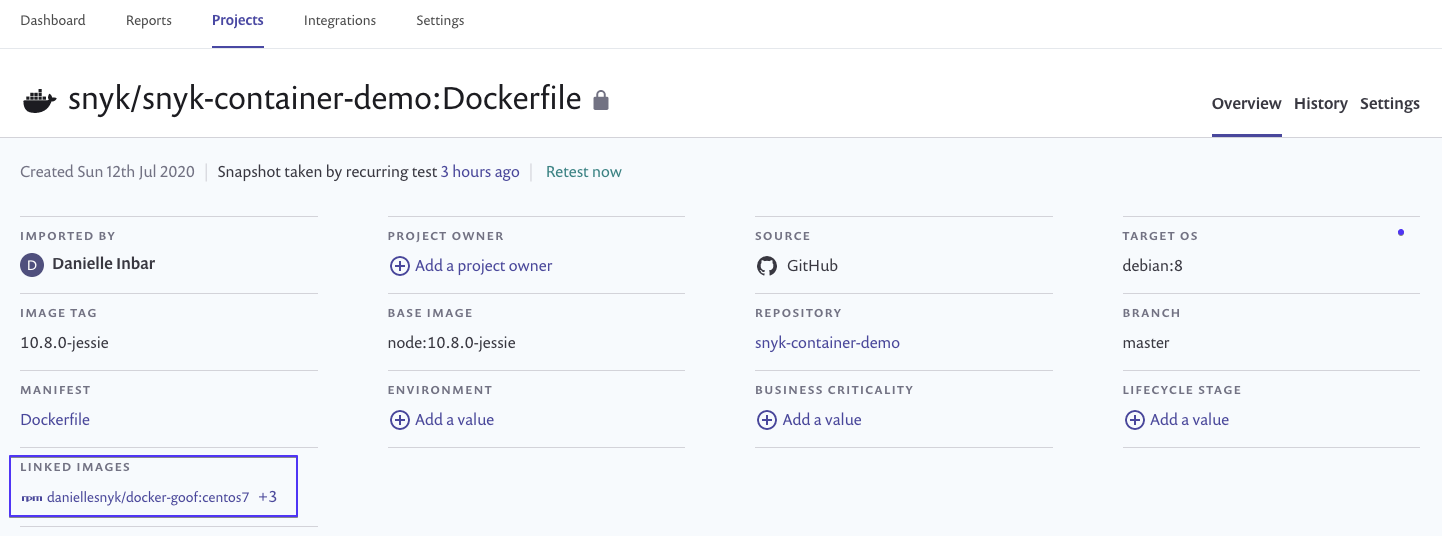This screenshot has width=1442, height=536.
Task: Open the Integrations navigation item
Action: tap(340, 20)
